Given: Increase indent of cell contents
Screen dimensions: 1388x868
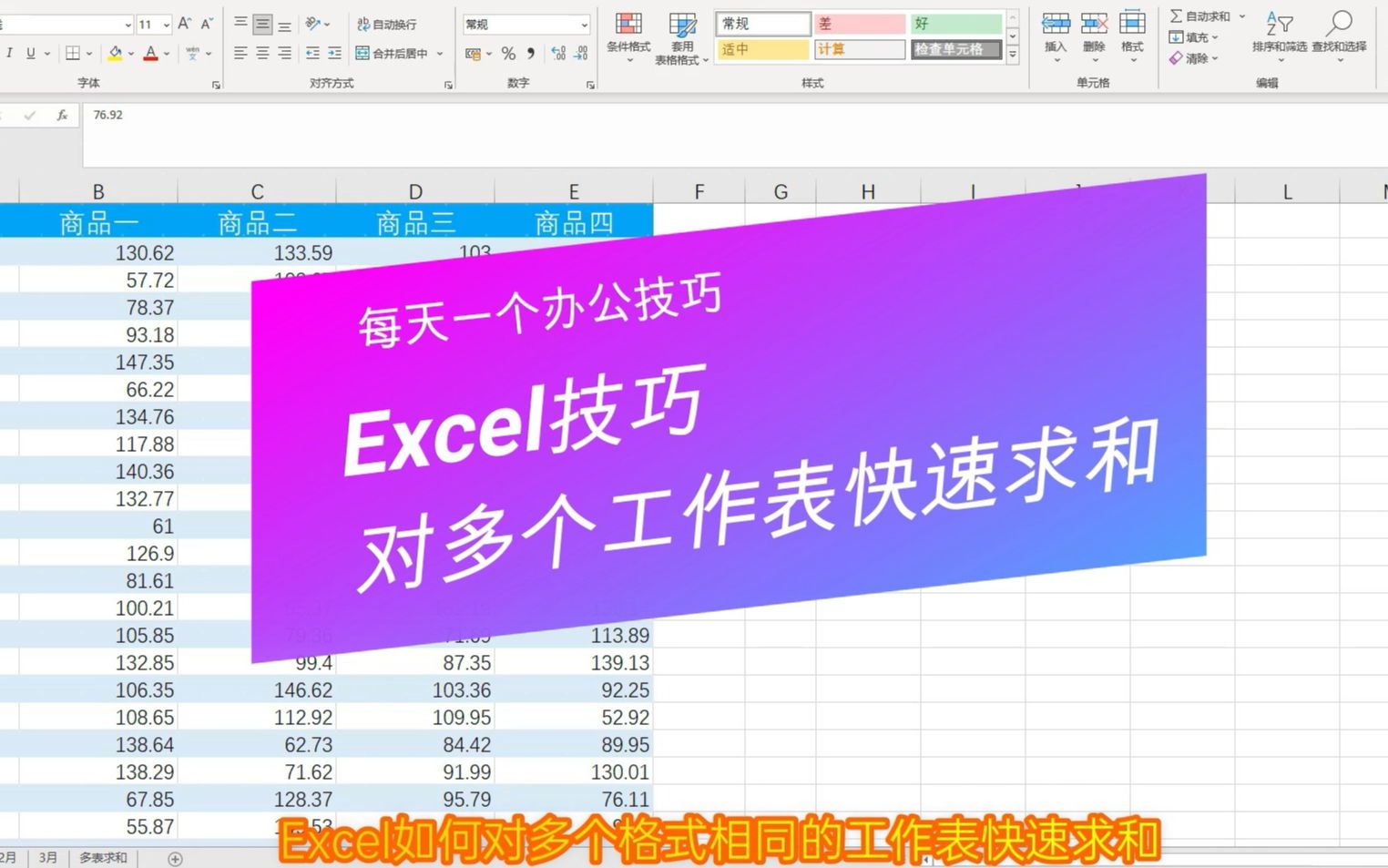Looking at the screenshot, I should pos(334,54).
